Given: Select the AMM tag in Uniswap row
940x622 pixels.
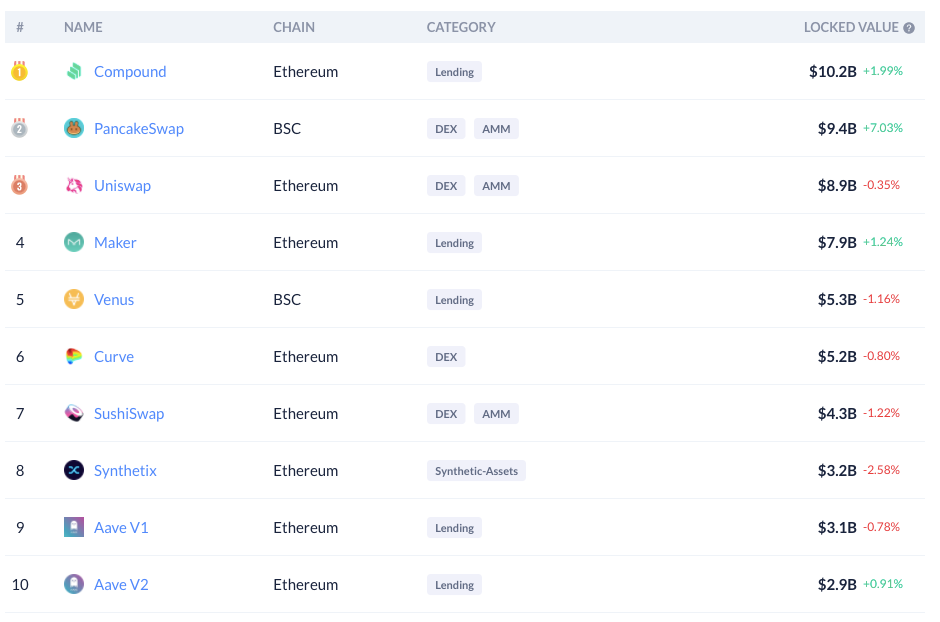Looking at the screenshot, I should (x=496, y=186).
